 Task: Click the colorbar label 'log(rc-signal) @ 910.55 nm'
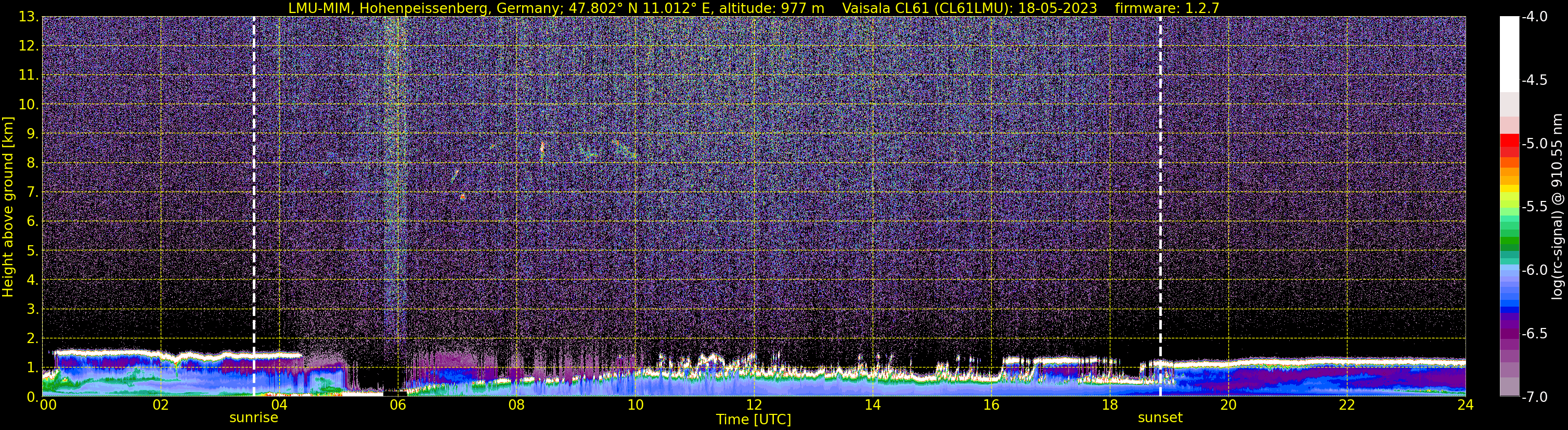[x=1558, y=207]
